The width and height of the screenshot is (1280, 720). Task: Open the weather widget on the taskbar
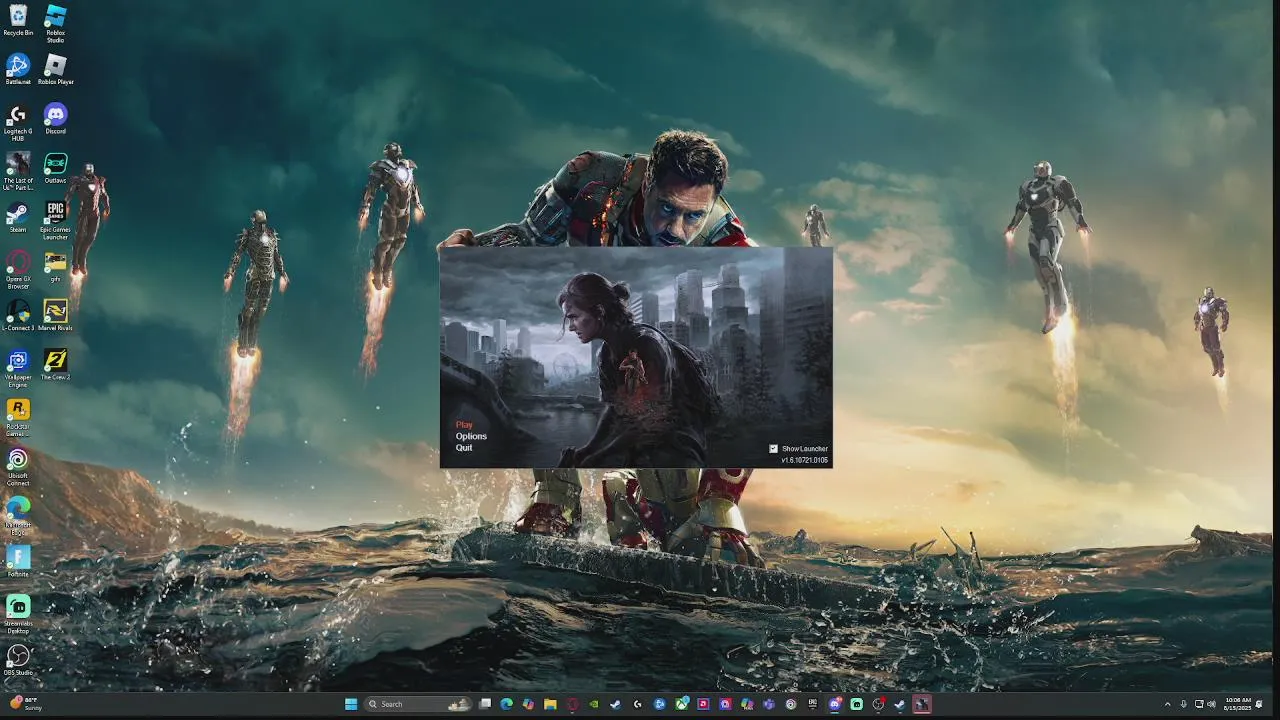[x=24, y=704]
